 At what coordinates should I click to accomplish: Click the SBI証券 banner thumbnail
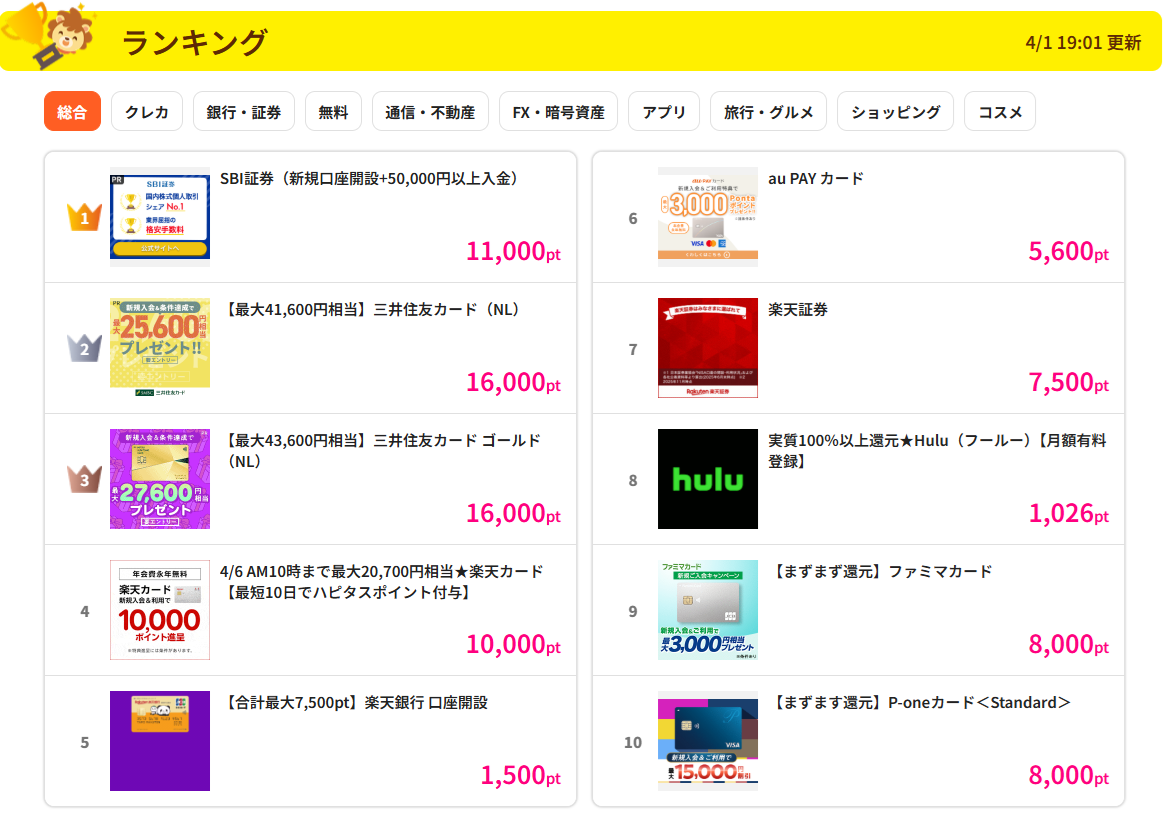(160, 217)
